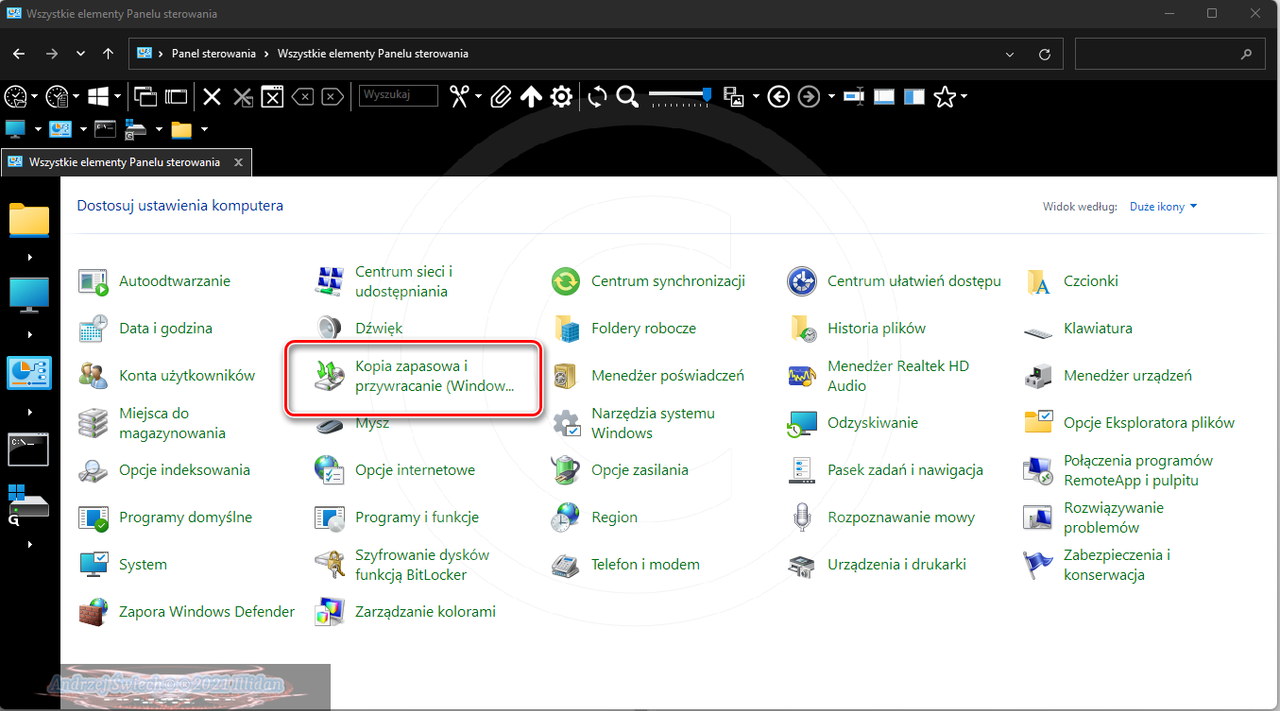Click the gear settings toolbar icon

point(562,96)
